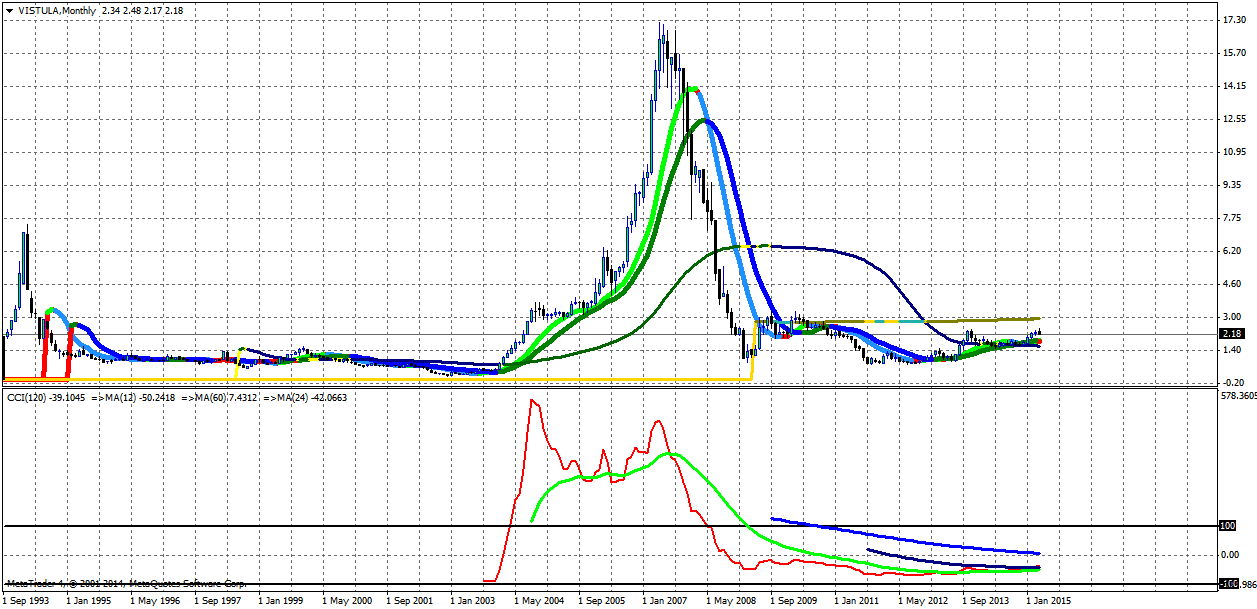Click the =>MA(24) -42.0663 indicator value
This screenshot has height=609, width=1257.
click(x=306, y=397)
